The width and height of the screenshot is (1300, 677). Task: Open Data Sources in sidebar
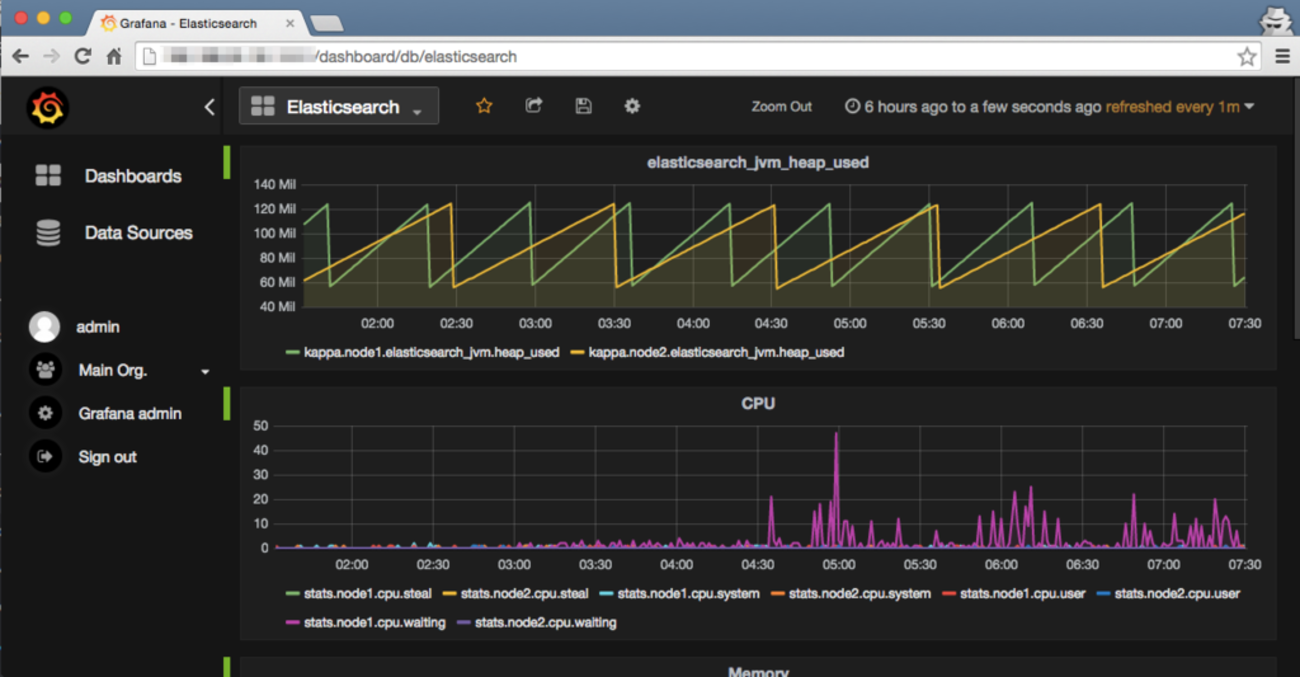[138, 233]
